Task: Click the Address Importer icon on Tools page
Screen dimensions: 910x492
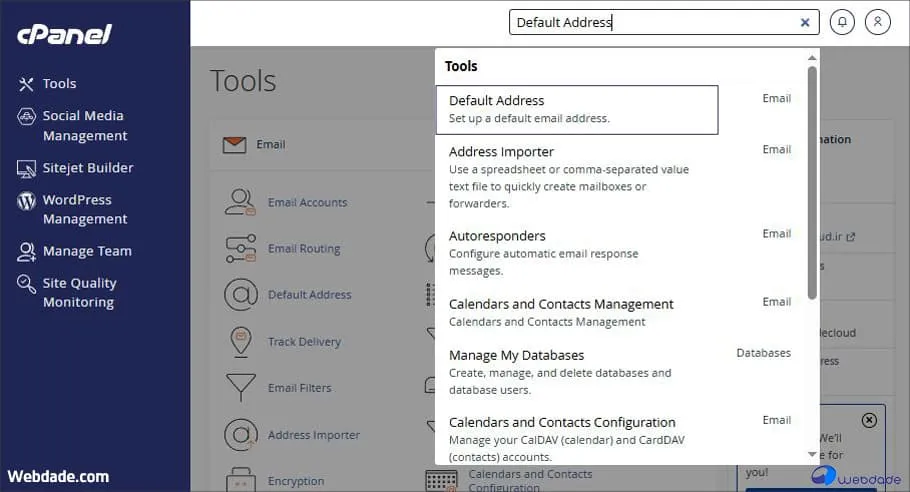Action: tap(240, 435)
